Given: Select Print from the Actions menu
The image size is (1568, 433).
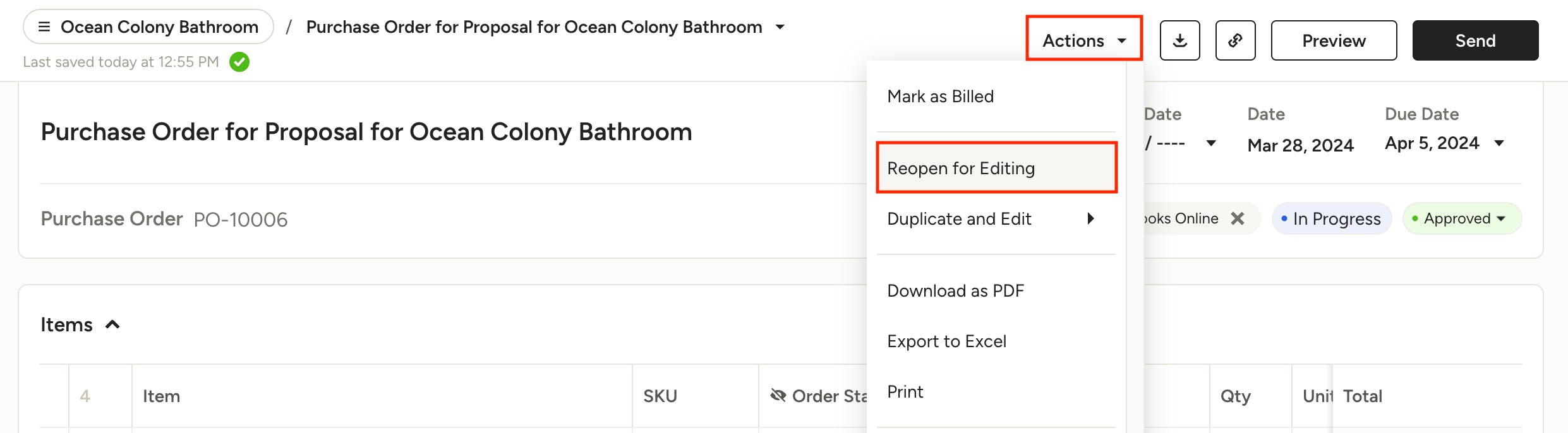Looking at the screenshot, I should 905,392.
